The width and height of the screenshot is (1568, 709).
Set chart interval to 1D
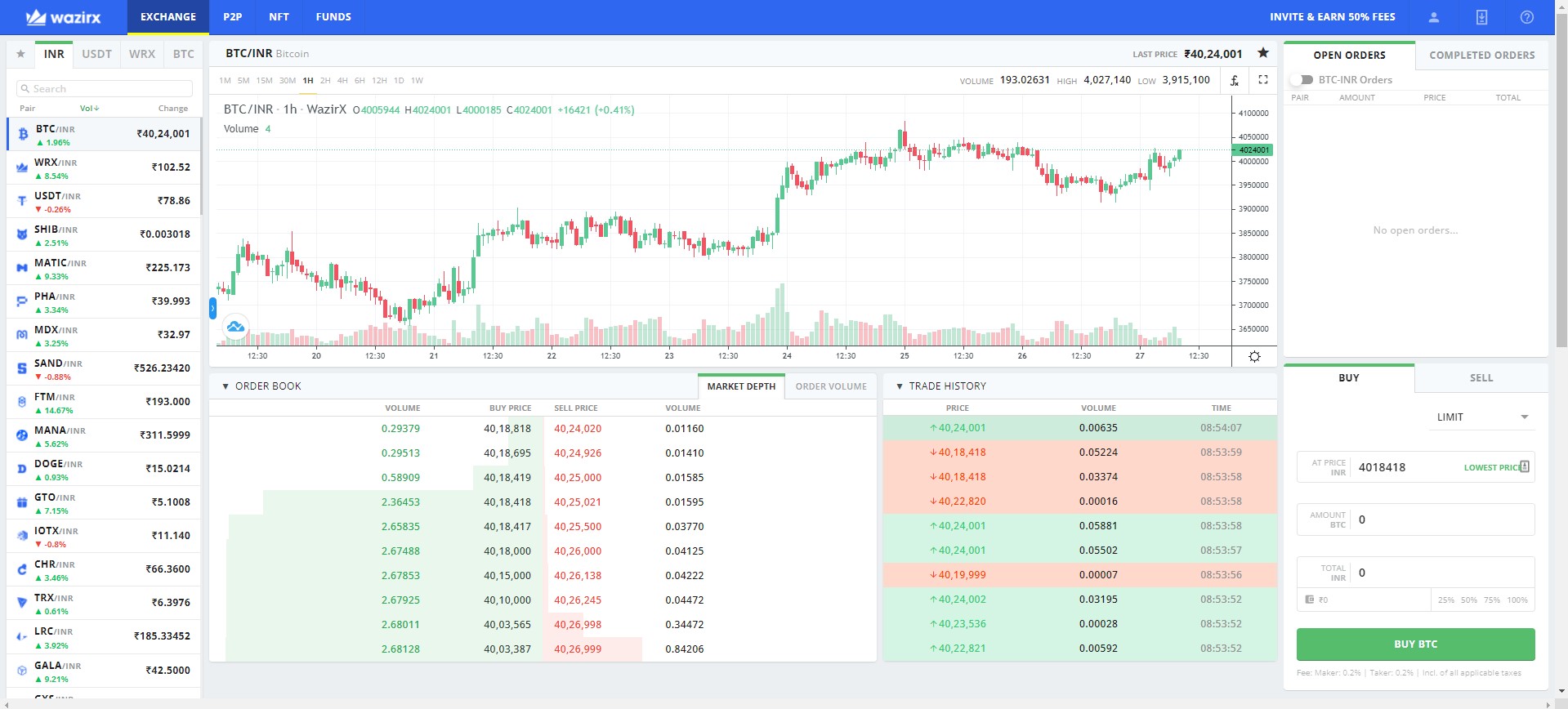click(x=399, y=81)
